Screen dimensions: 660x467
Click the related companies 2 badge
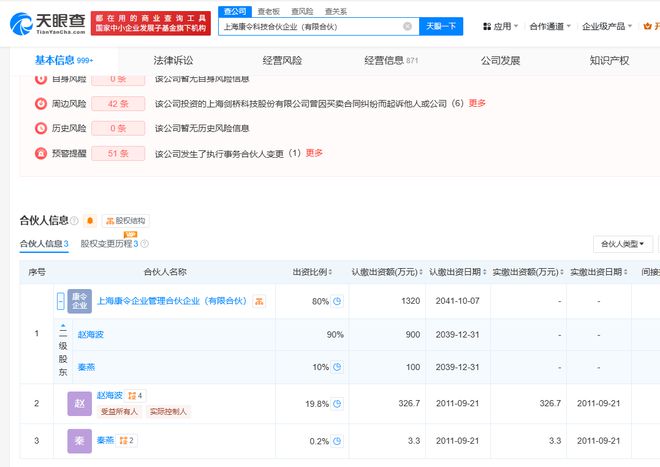coord(127,440)
